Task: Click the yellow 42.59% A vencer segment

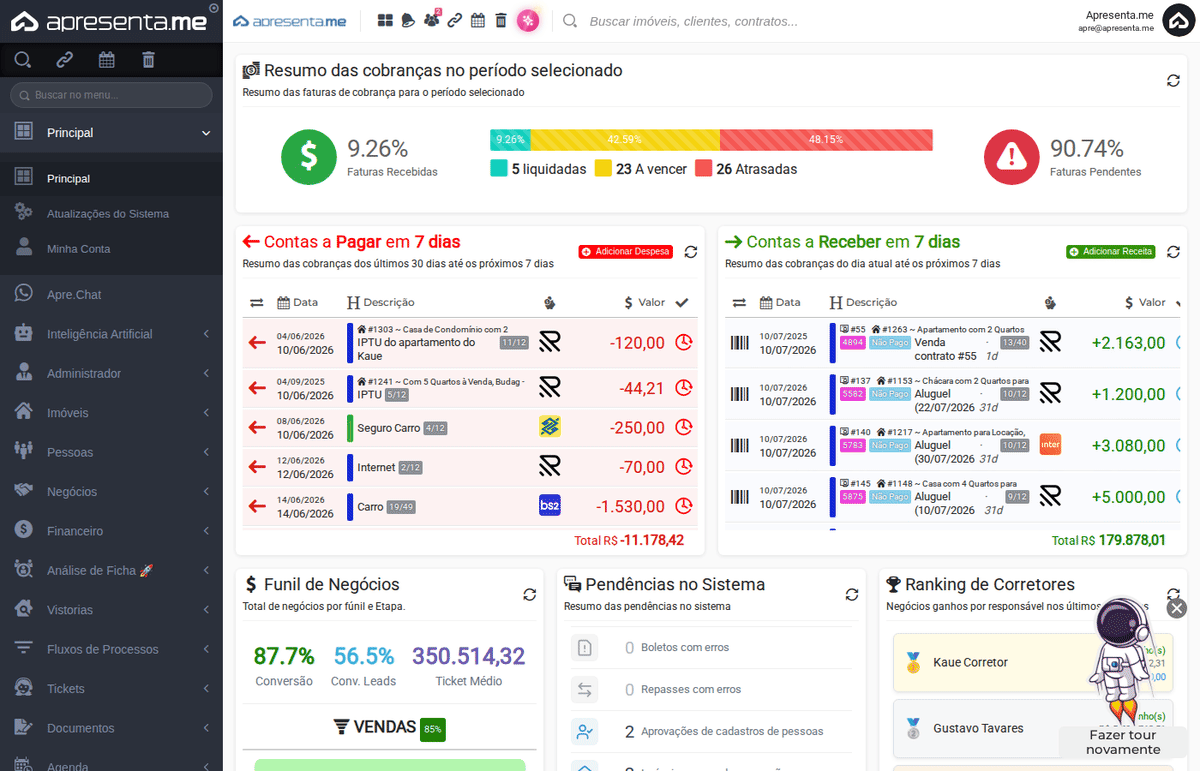Action: (x=625, y=140)
